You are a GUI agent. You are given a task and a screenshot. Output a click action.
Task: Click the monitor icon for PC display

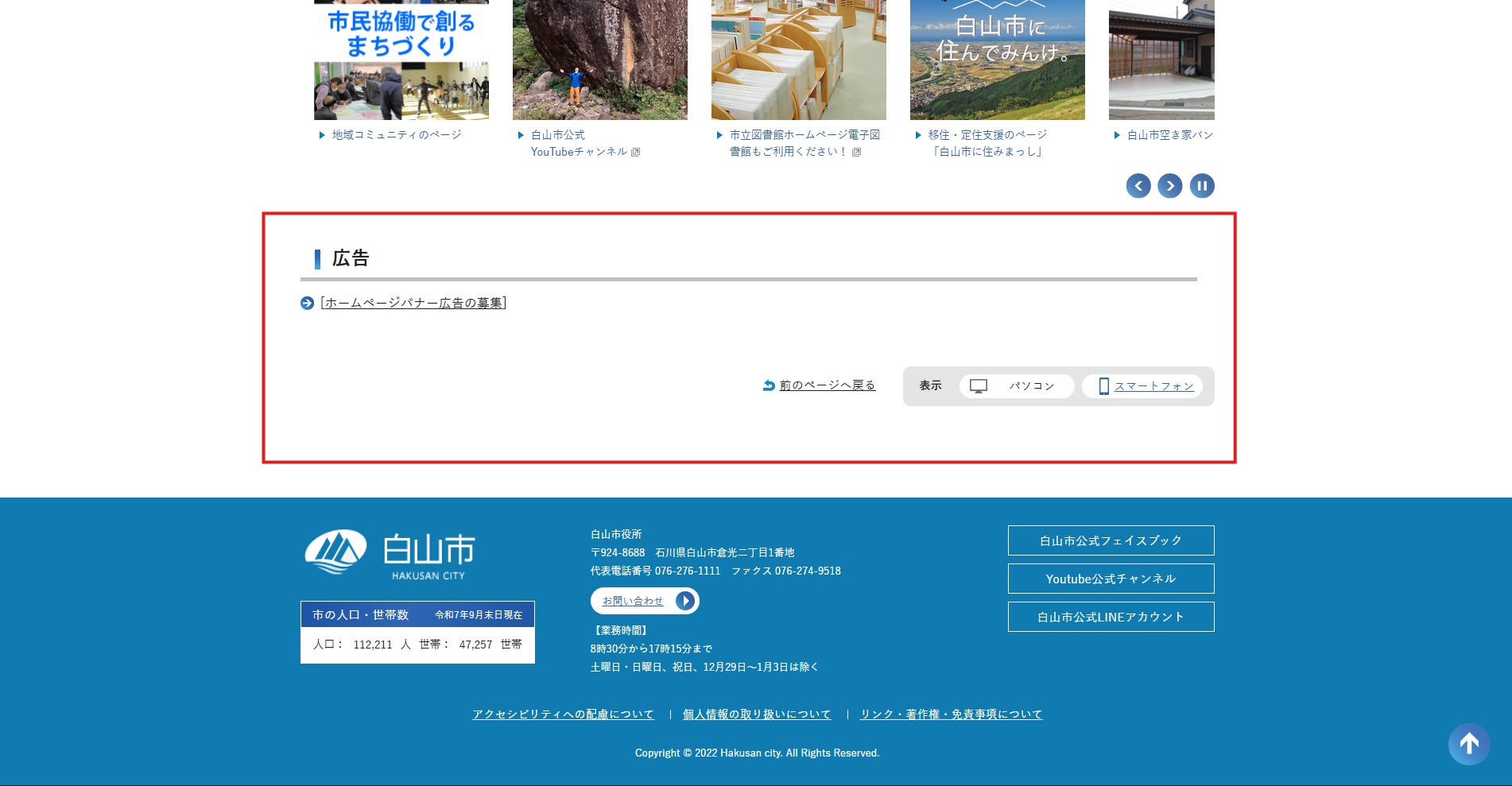pos(979,386)
